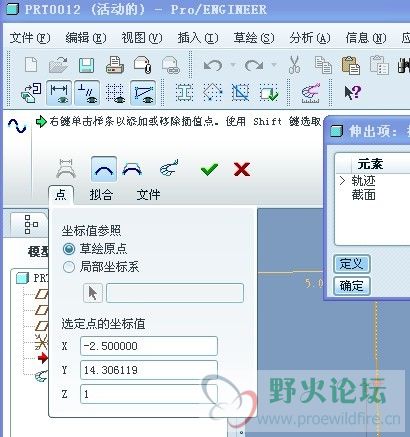Select the PRT root node in model tree

click(x=33, y=278)
